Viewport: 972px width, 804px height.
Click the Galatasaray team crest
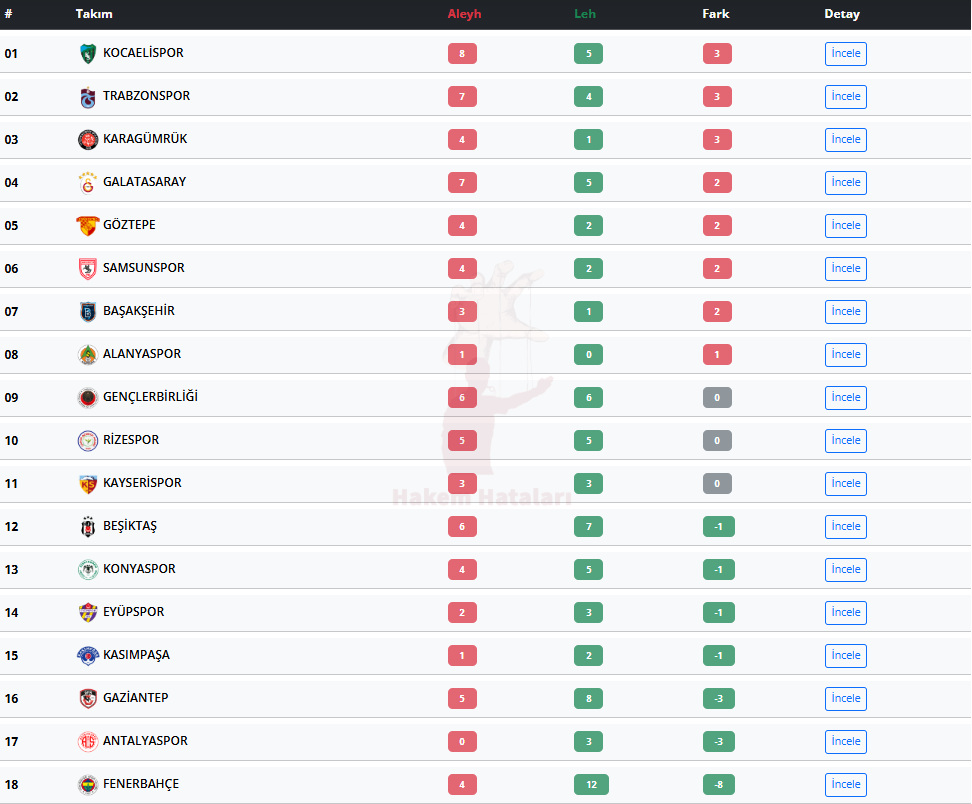pyautogui.click(x=88, y=182)
